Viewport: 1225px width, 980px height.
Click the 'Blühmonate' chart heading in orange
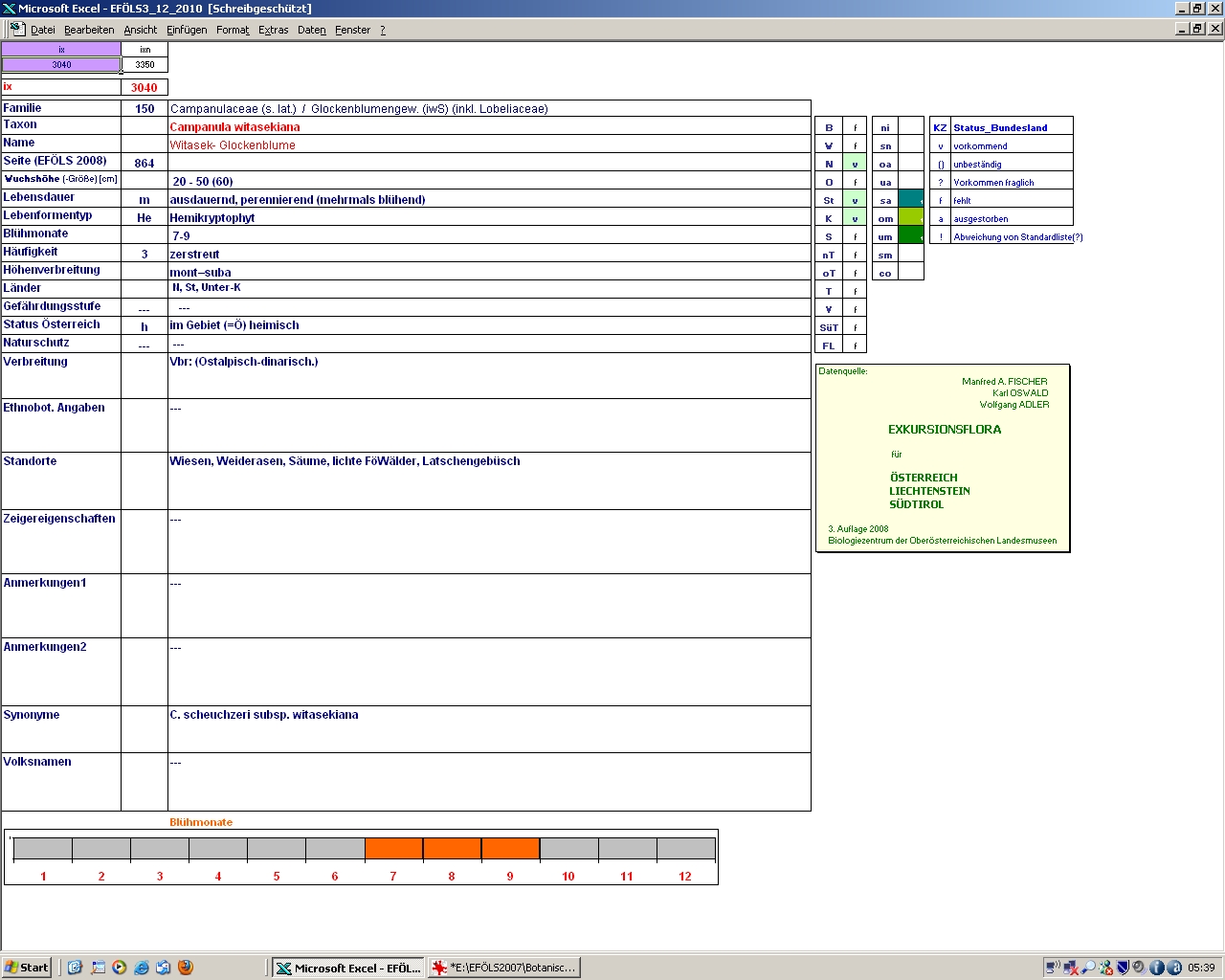201,822
